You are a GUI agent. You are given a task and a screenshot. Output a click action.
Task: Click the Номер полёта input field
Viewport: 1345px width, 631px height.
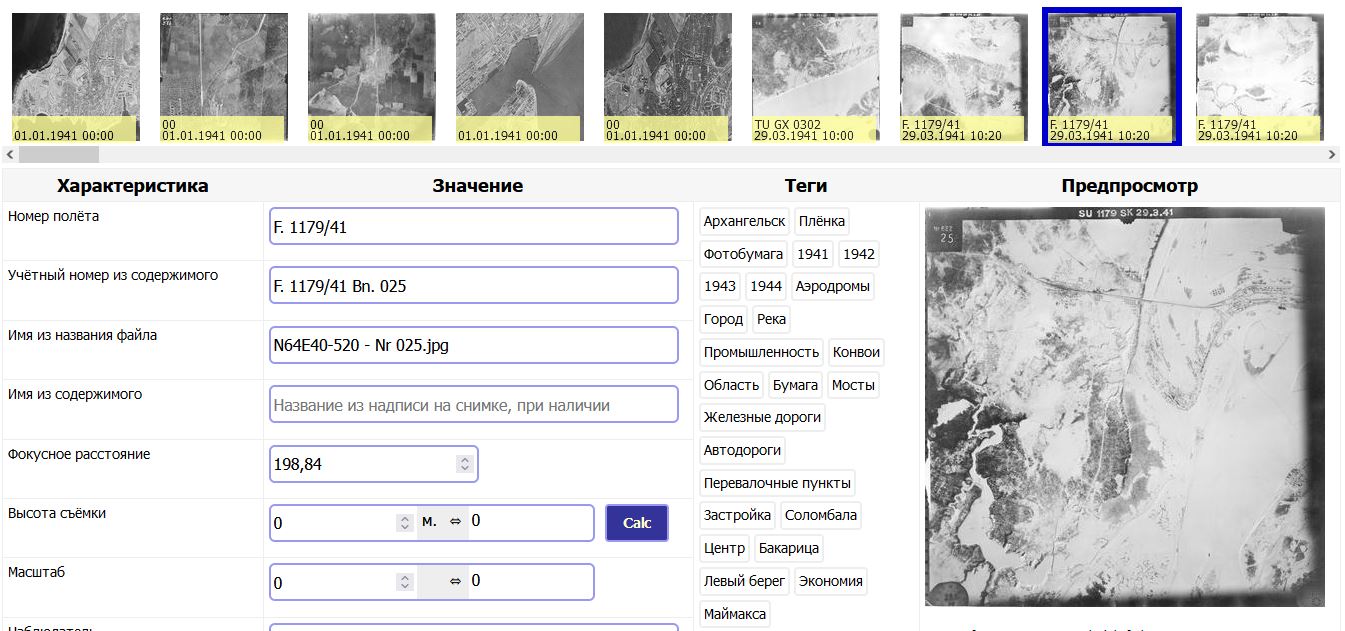(473, 227)
